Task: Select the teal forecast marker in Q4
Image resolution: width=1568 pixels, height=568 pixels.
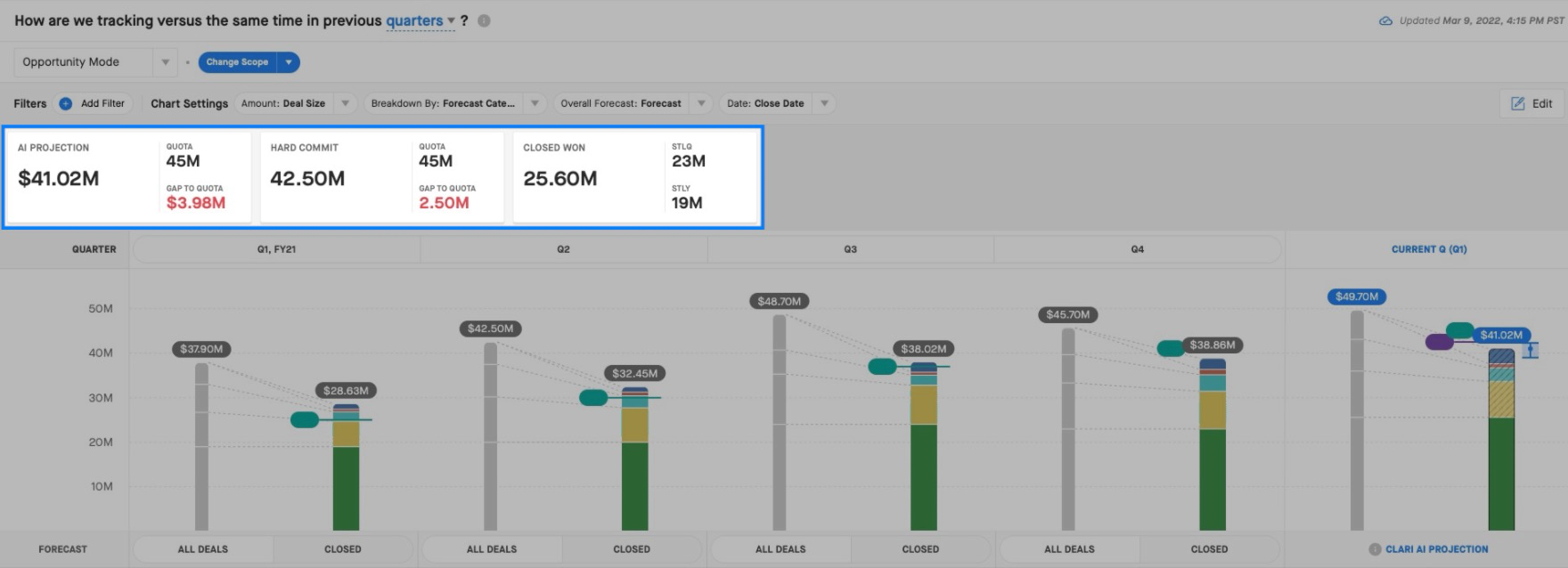Action: tap(1171, 348)
